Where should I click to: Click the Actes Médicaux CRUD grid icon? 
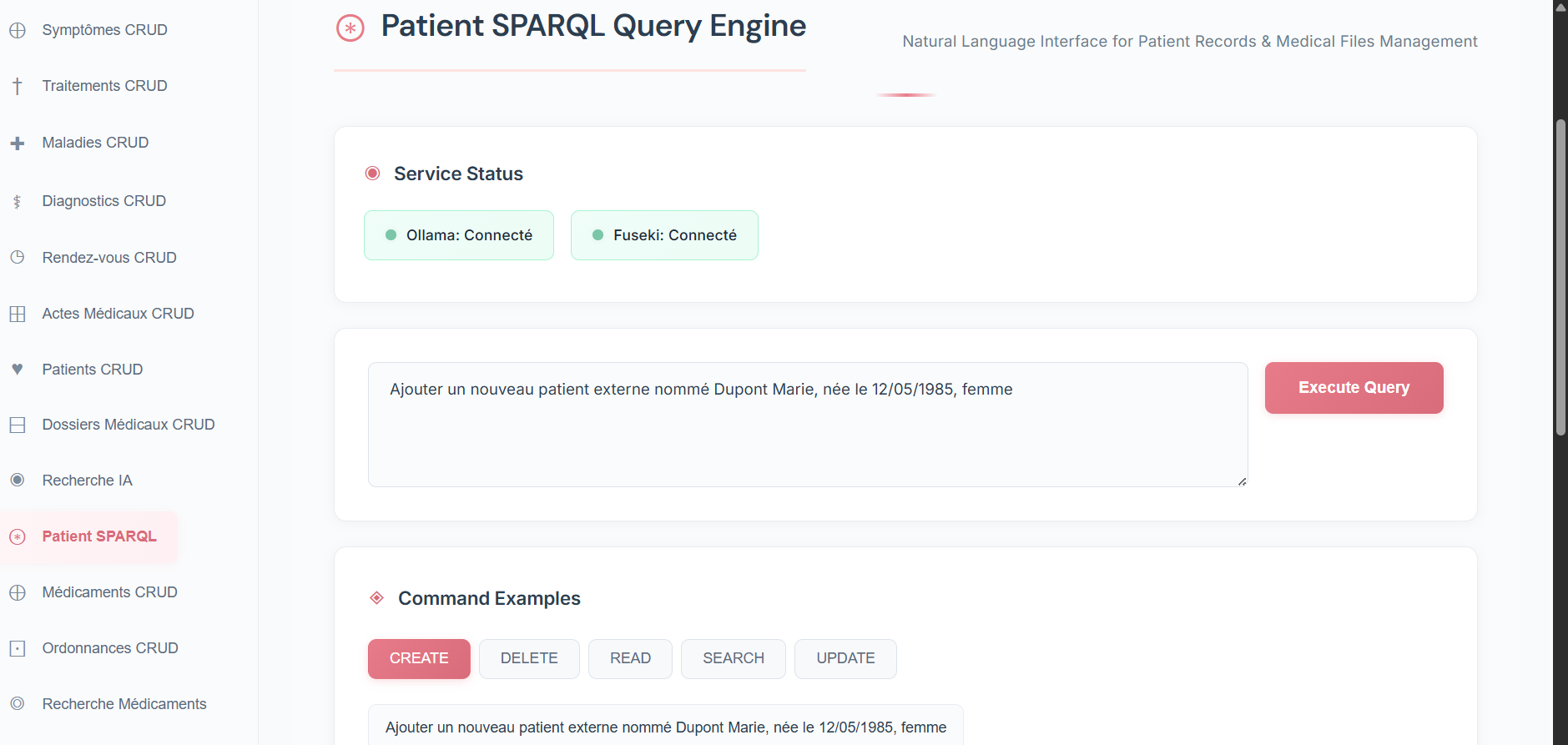(18, 314)
